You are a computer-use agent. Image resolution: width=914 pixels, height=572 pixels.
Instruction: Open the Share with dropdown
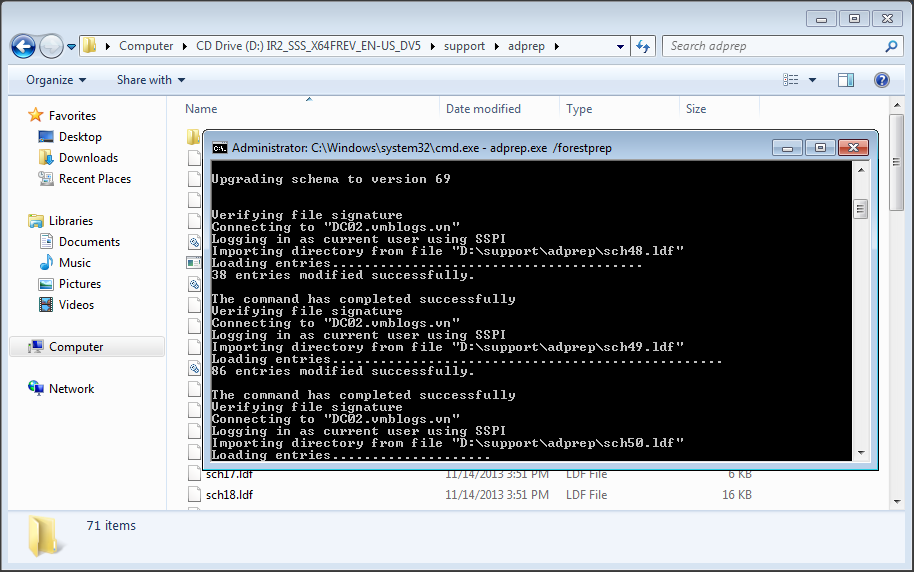(x=150, y=80)
